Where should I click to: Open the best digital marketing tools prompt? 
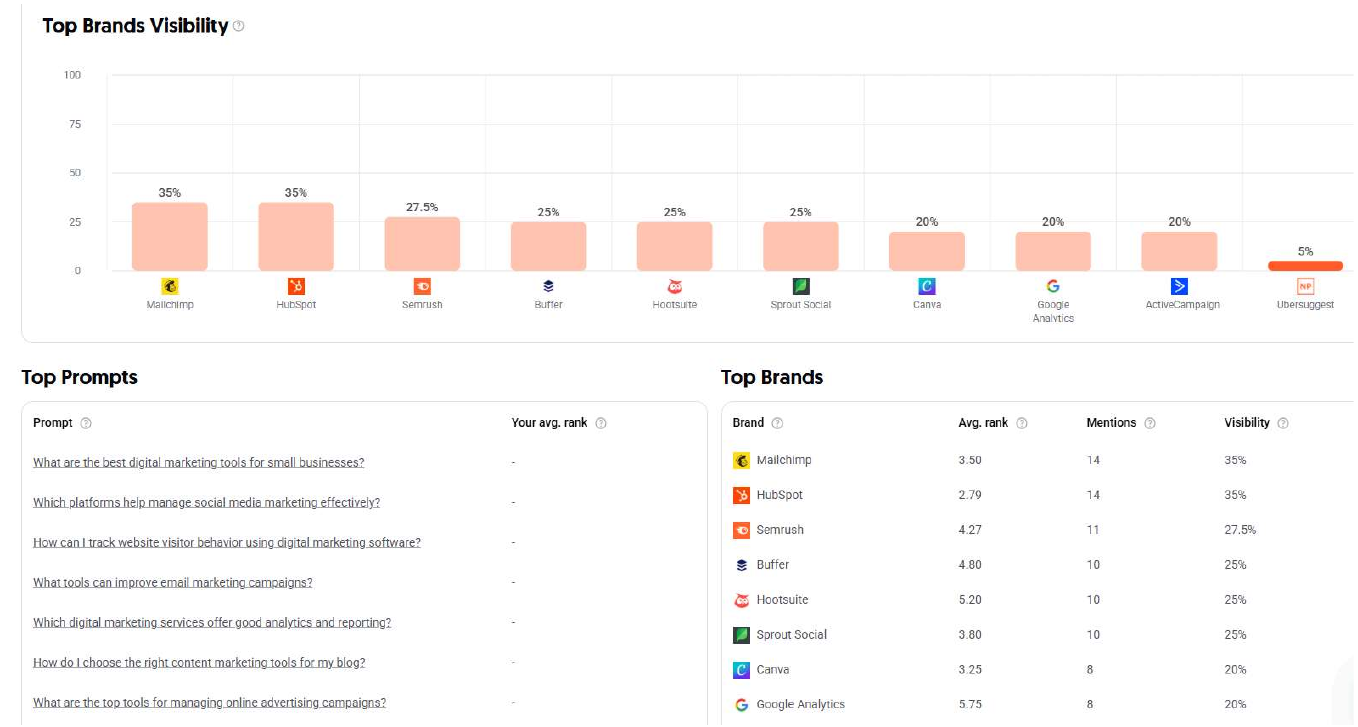[198, 463]
